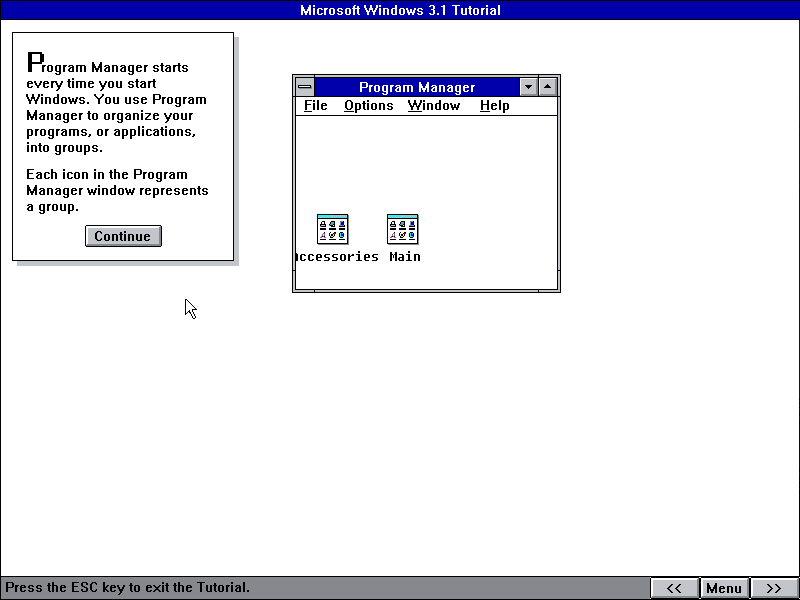Open the Window menu
This screenshot has width=800, height=600.
[x=434, y=106]
